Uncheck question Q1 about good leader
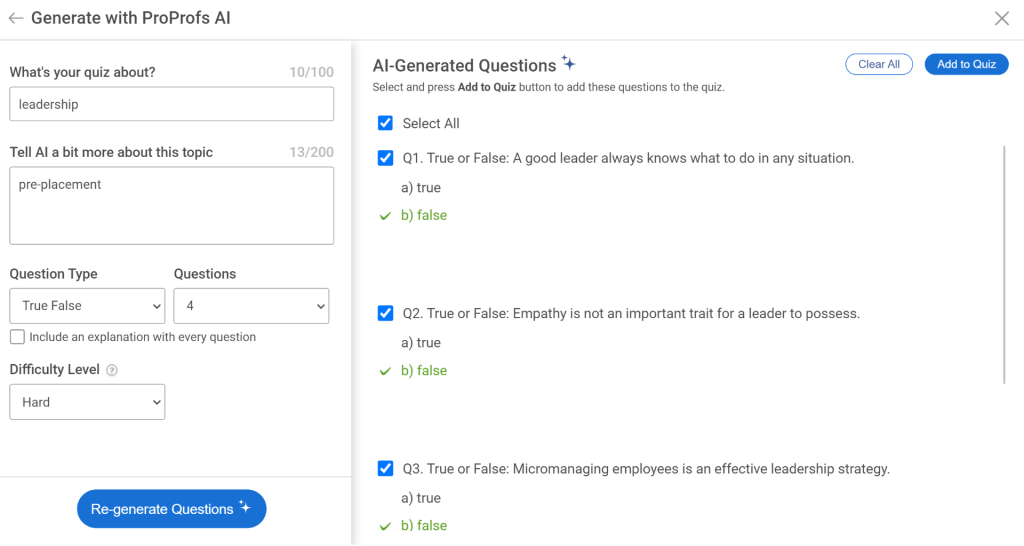Screen dimensions: 1024x546 pyautogui.click(x=385, y=158)
